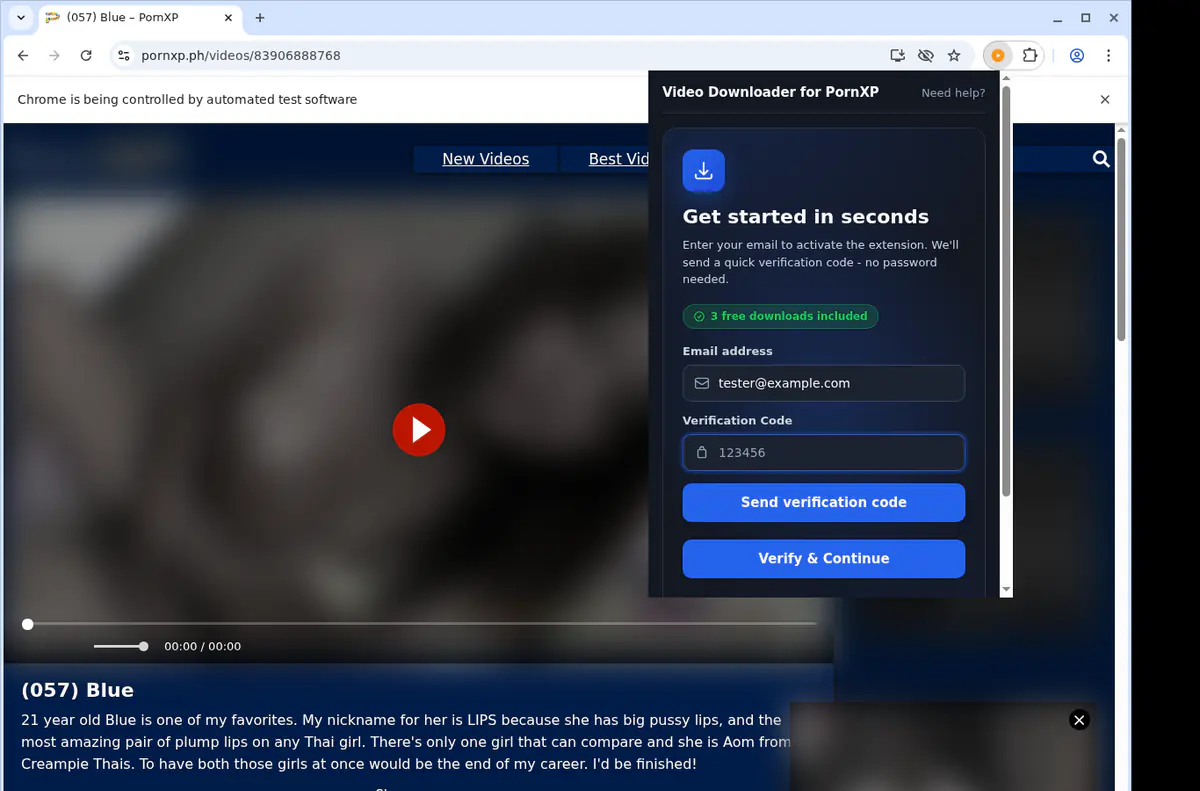Close the floating video ad overlay

1079,720
